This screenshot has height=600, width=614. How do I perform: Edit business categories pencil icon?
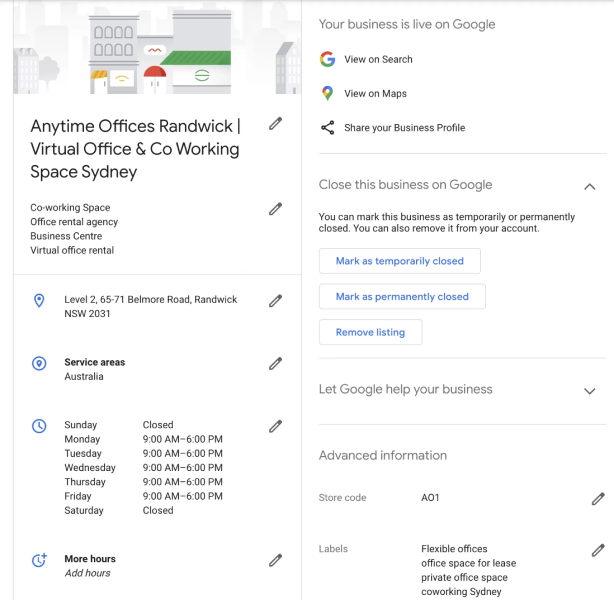275,209
